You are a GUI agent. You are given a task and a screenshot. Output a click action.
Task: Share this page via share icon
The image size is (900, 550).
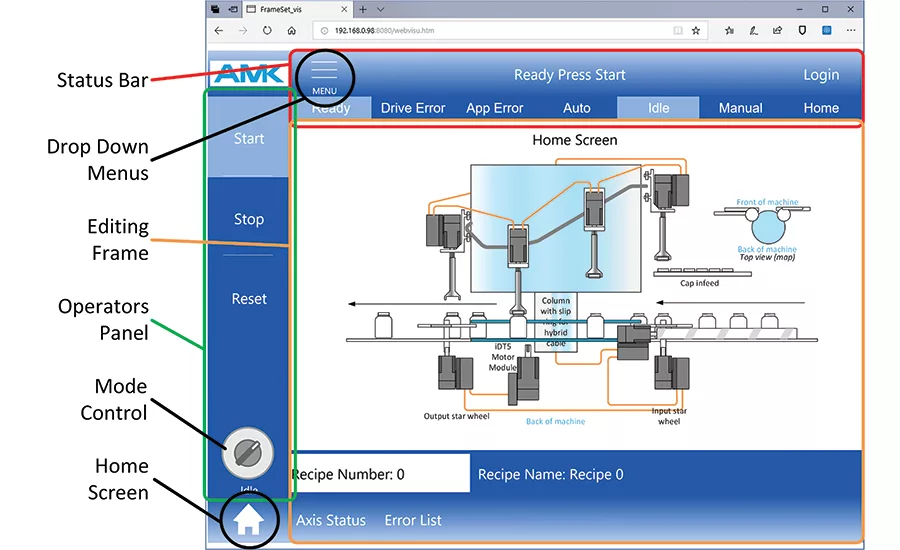pyautogui.click(x=778, y=30)
